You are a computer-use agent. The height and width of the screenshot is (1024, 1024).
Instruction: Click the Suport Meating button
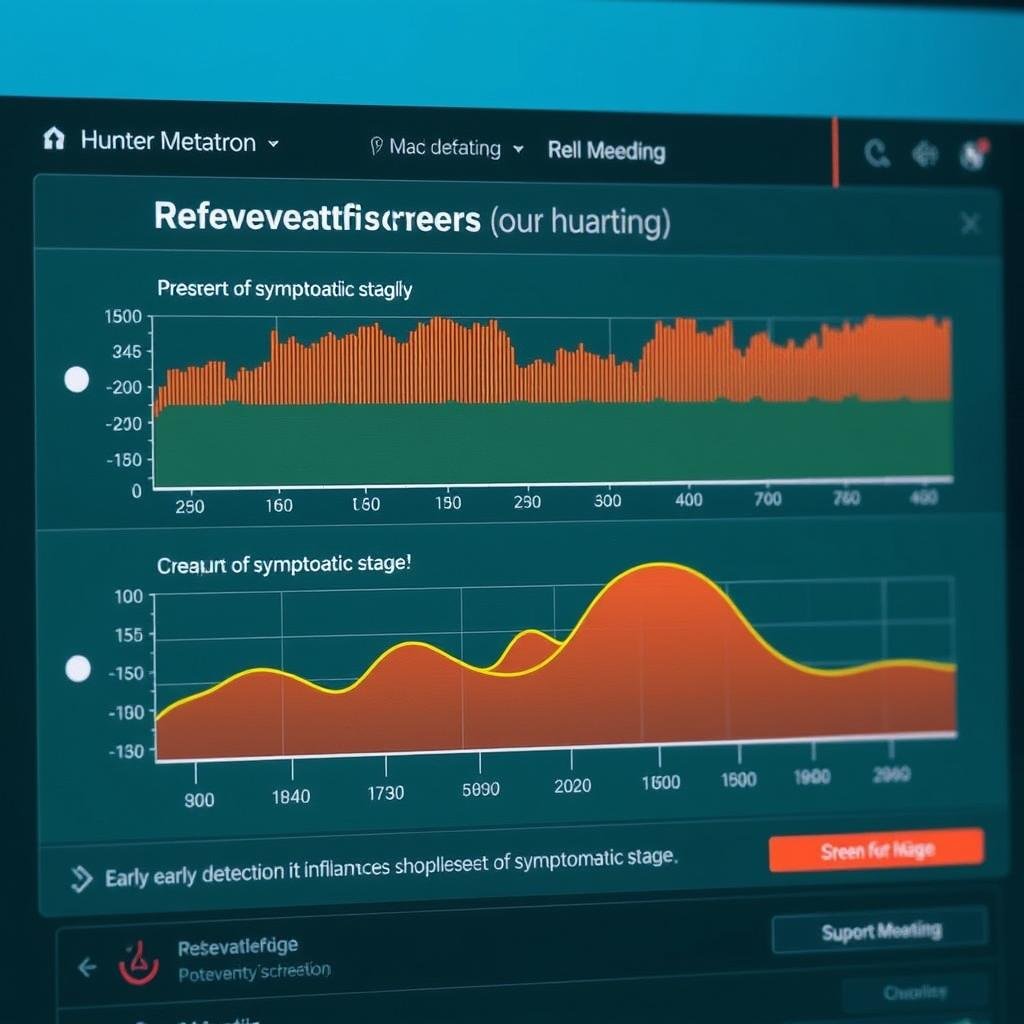tap(880, 932)
